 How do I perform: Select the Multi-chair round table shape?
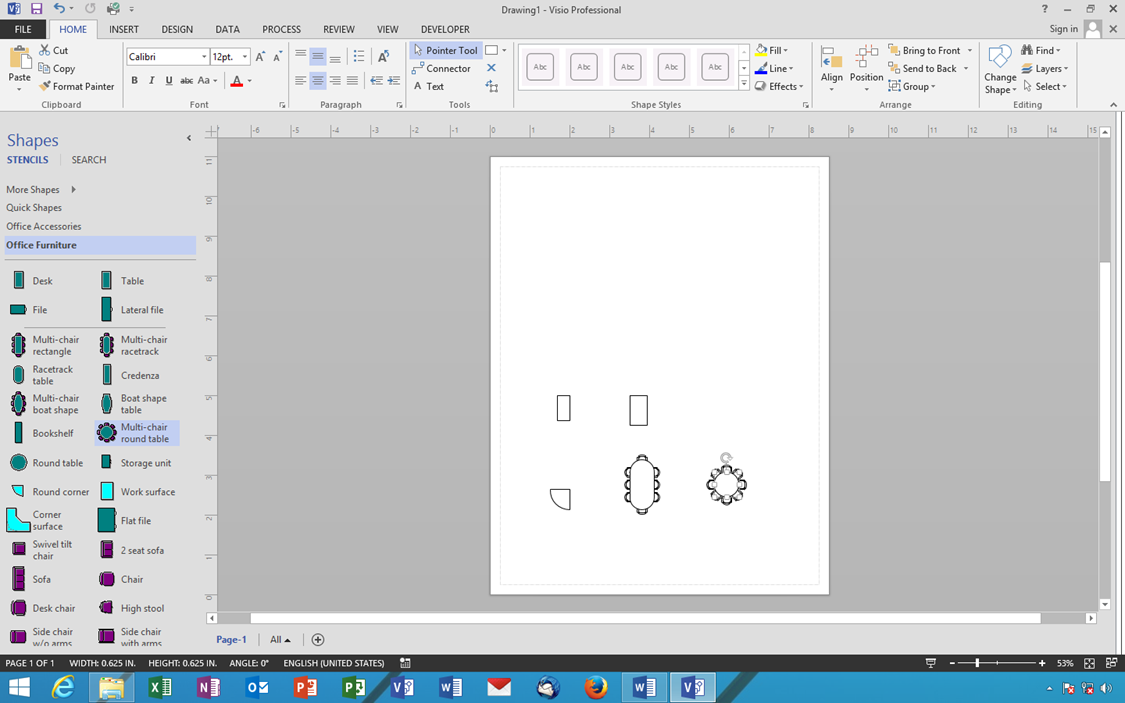click(137, 432)
